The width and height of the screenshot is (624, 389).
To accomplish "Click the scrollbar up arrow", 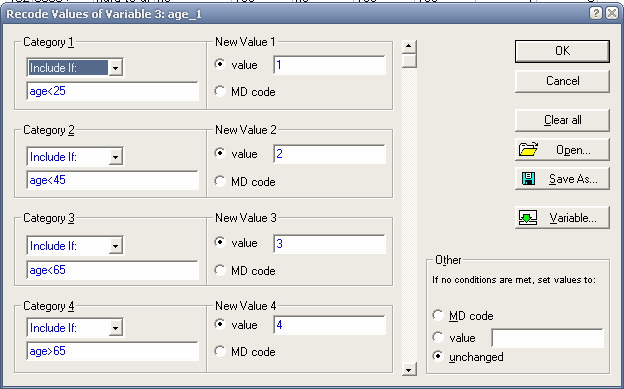I will pyautogui.click(x=409, y=46).
